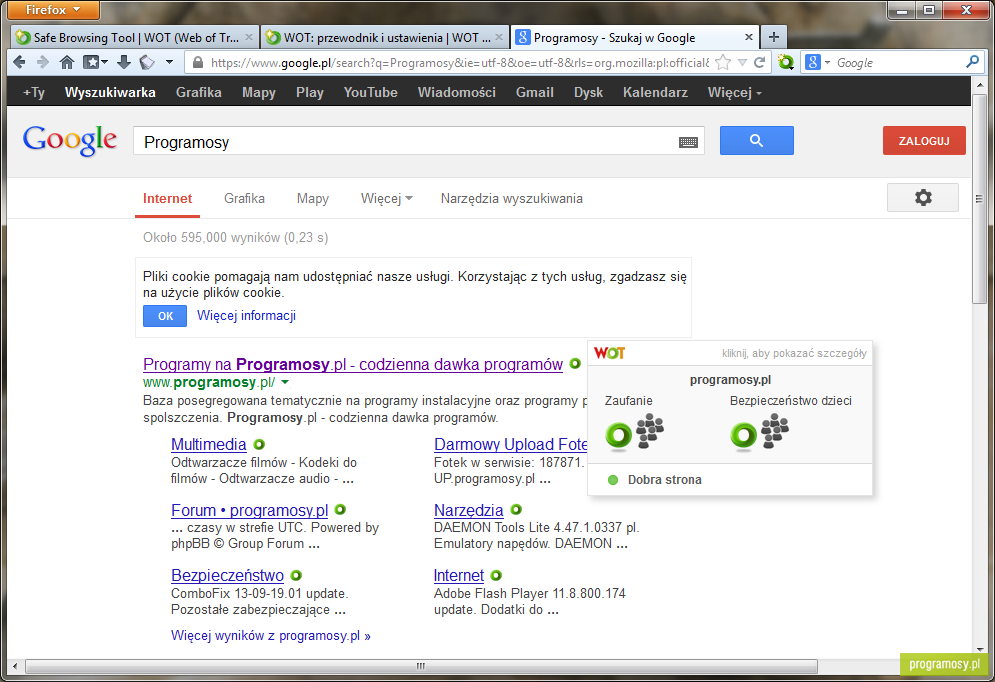Screen dimensions: 995x682
Task: Open YouTube in the black bar
Action: pos(371,93)
